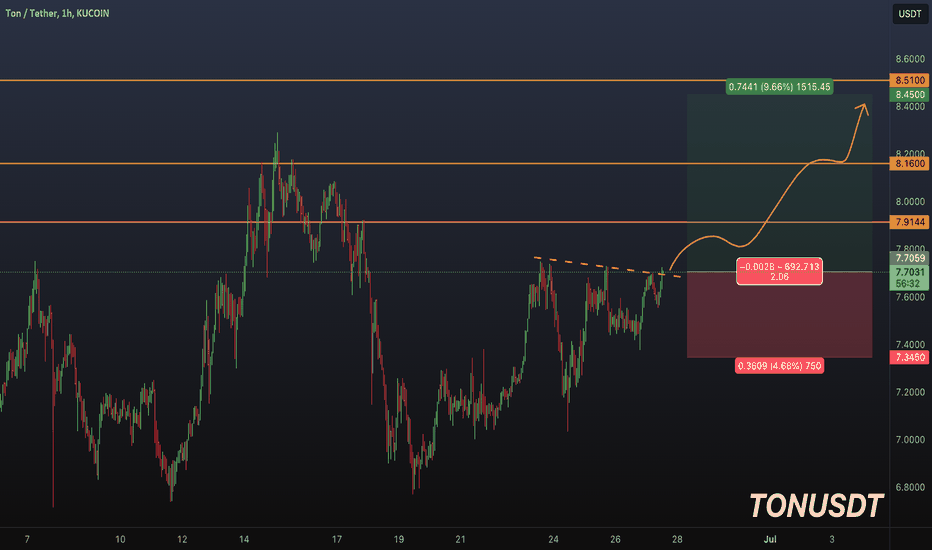Click the 7.3450 red stop price label
The image size is (932, 550).
click(909, 357)
